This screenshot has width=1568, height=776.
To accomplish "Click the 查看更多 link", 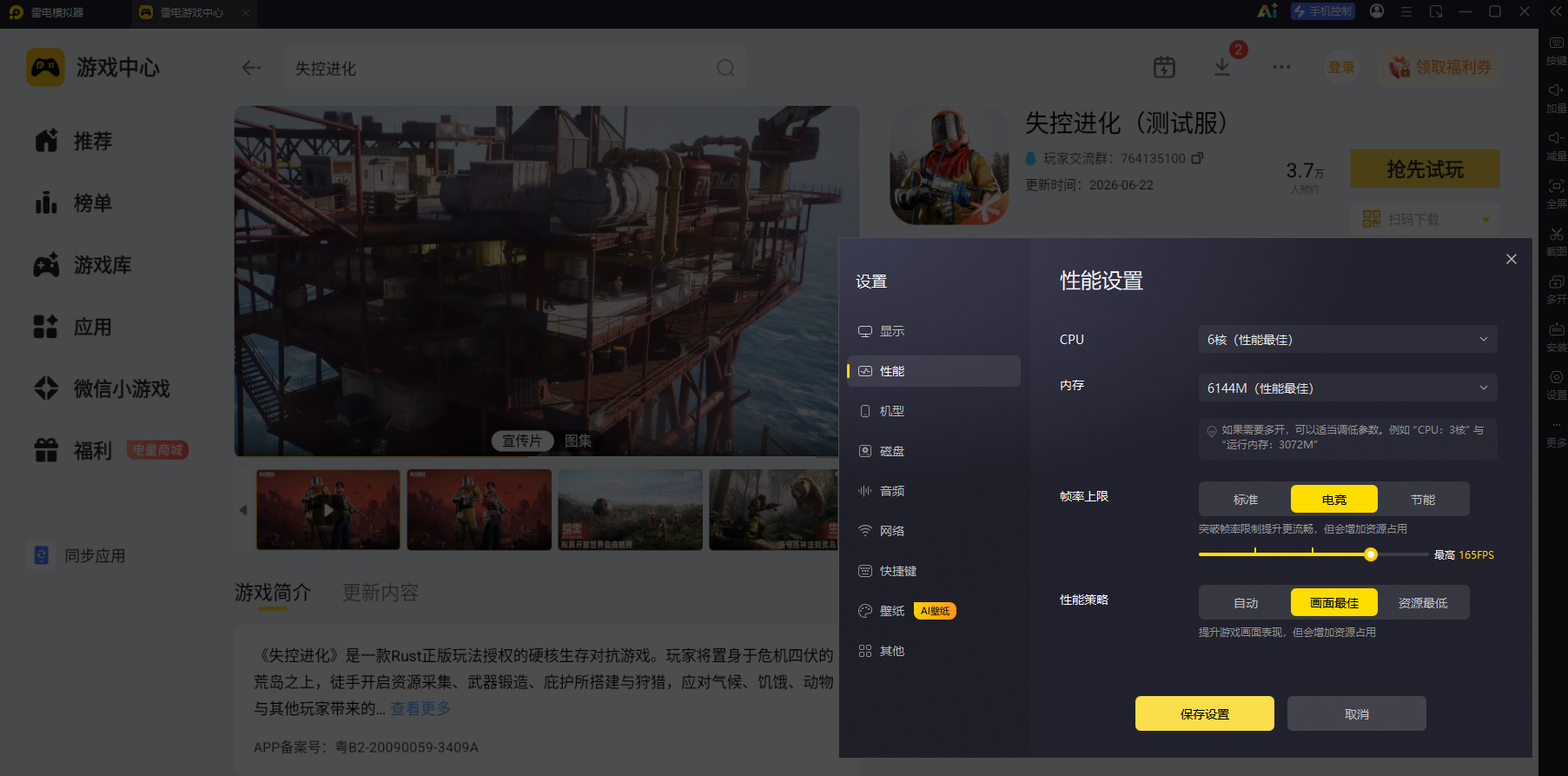I will tap(420, 709).
